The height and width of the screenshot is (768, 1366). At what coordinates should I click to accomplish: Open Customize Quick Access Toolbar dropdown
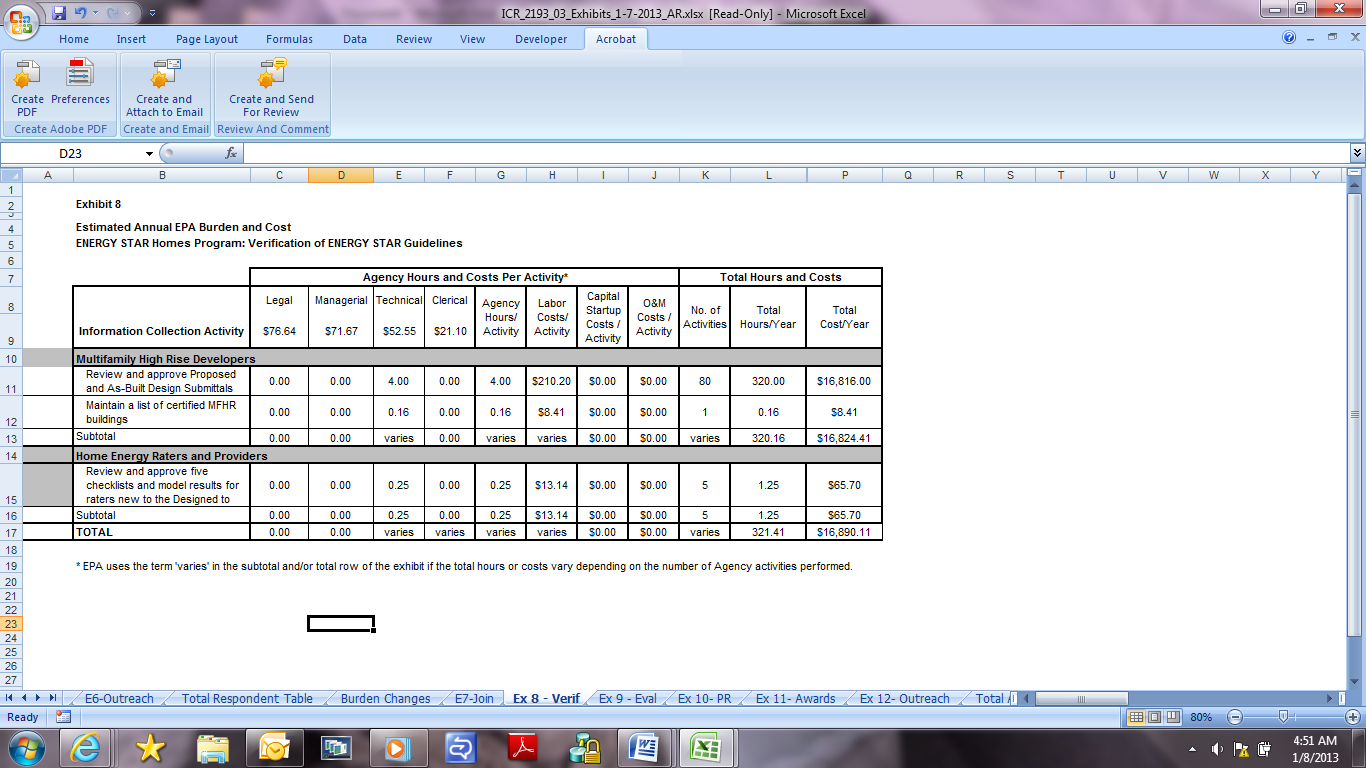152,14
